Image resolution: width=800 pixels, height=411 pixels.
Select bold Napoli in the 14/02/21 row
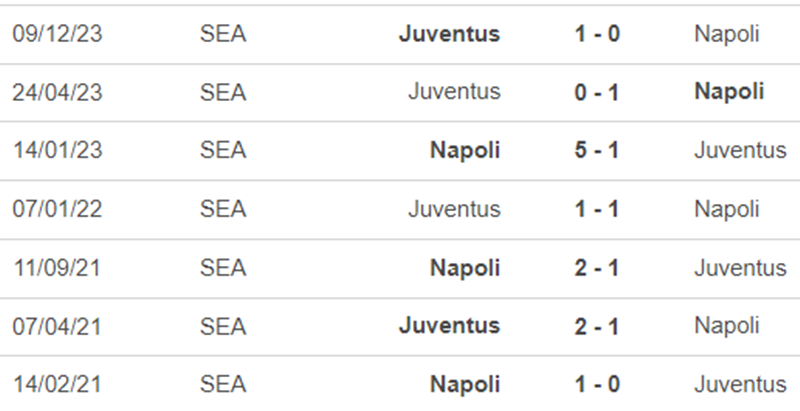click(465, 384)
